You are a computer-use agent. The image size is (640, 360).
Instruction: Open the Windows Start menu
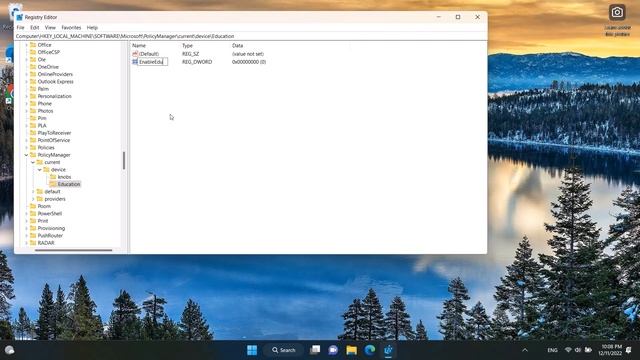coord(252,350)
